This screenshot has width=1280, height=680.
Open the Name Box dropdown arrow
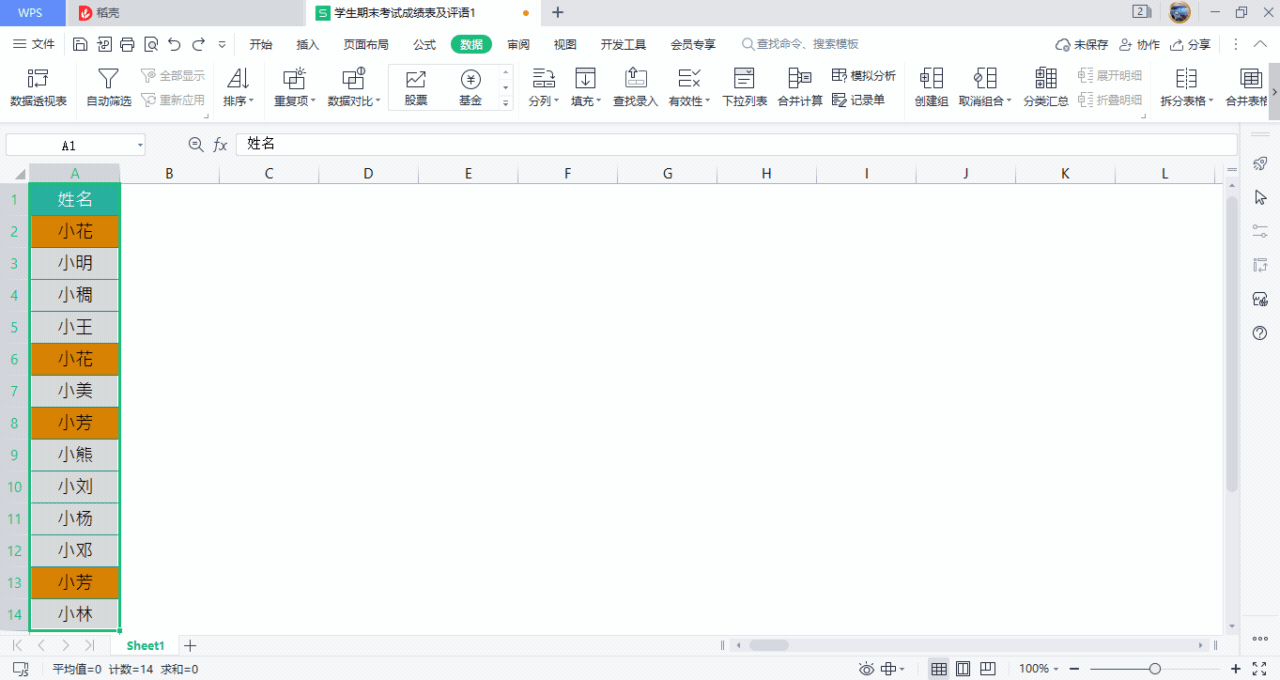pos(139,145)
